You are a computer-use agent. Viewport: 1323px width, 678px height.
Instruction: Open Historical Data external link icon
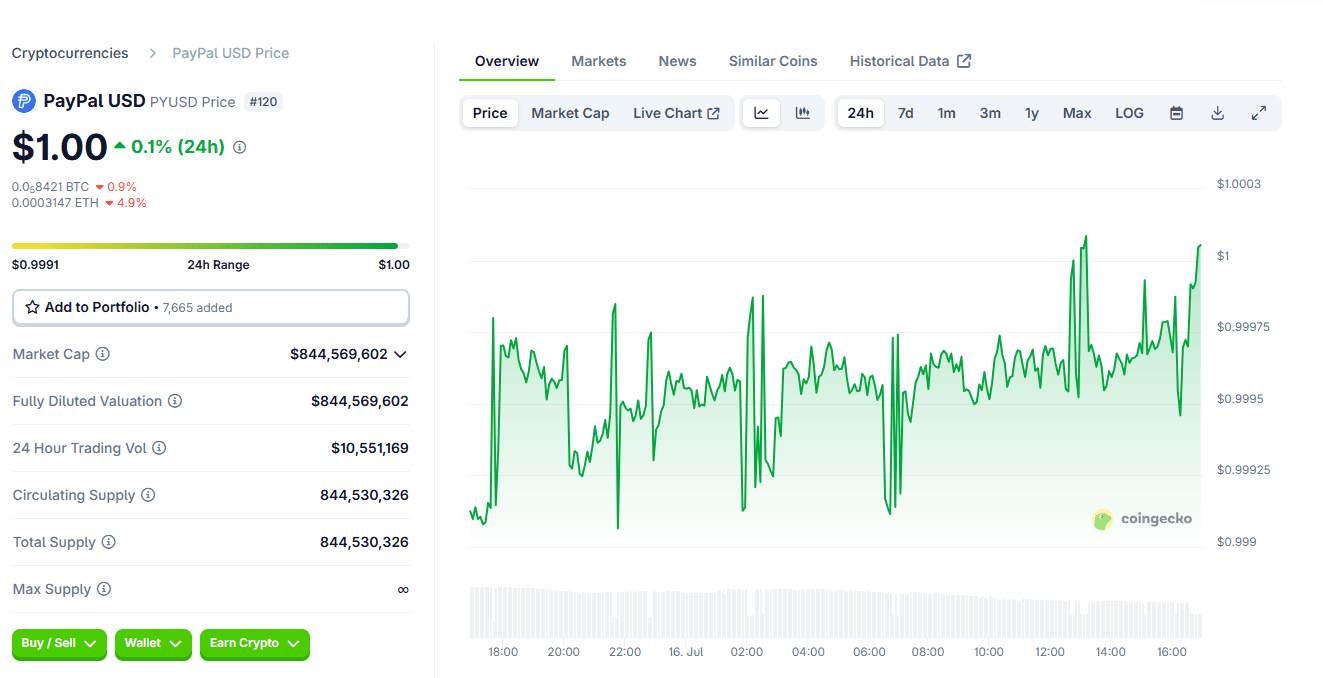pyautogui.click(x=964, y=61)
